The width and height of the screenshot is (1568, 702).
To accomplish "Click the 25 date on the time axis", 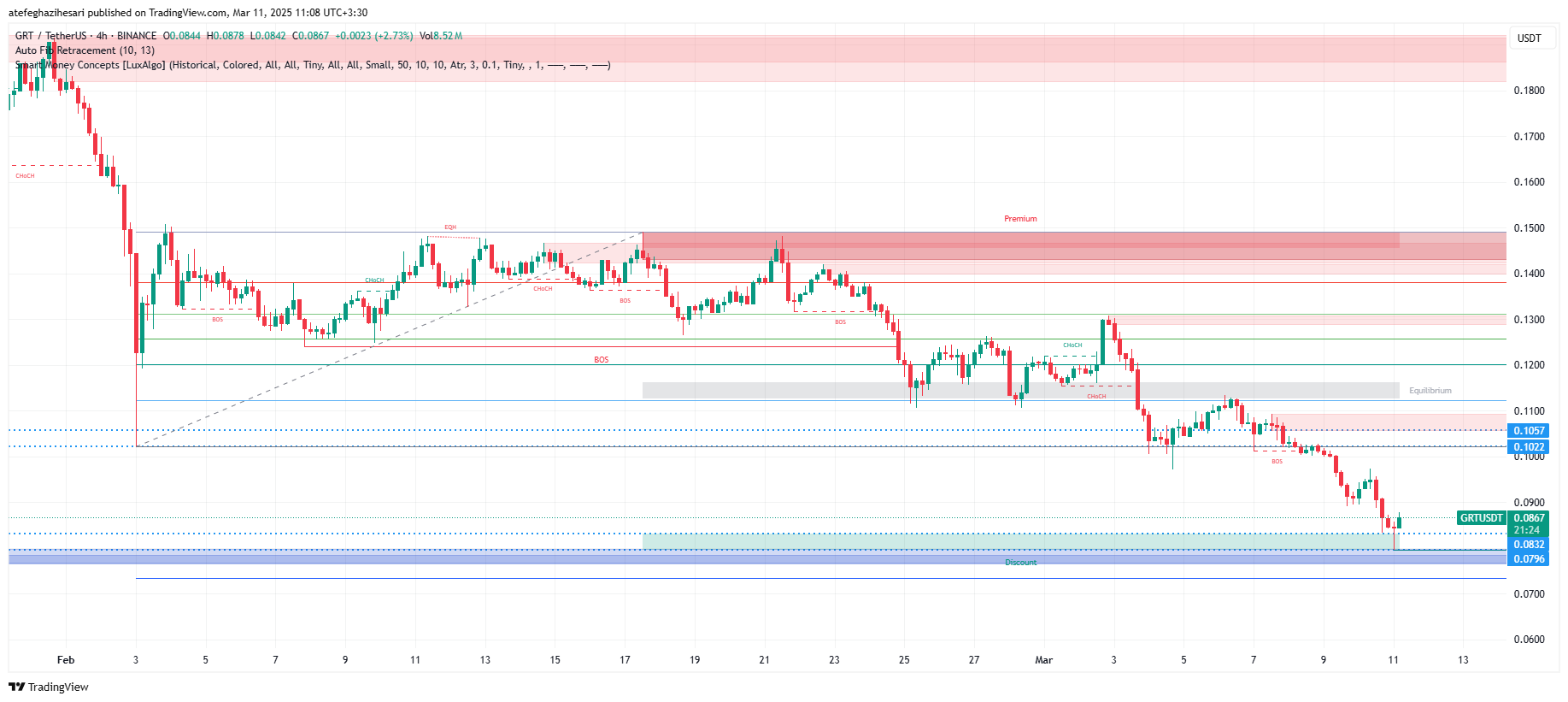I will 904,660.
